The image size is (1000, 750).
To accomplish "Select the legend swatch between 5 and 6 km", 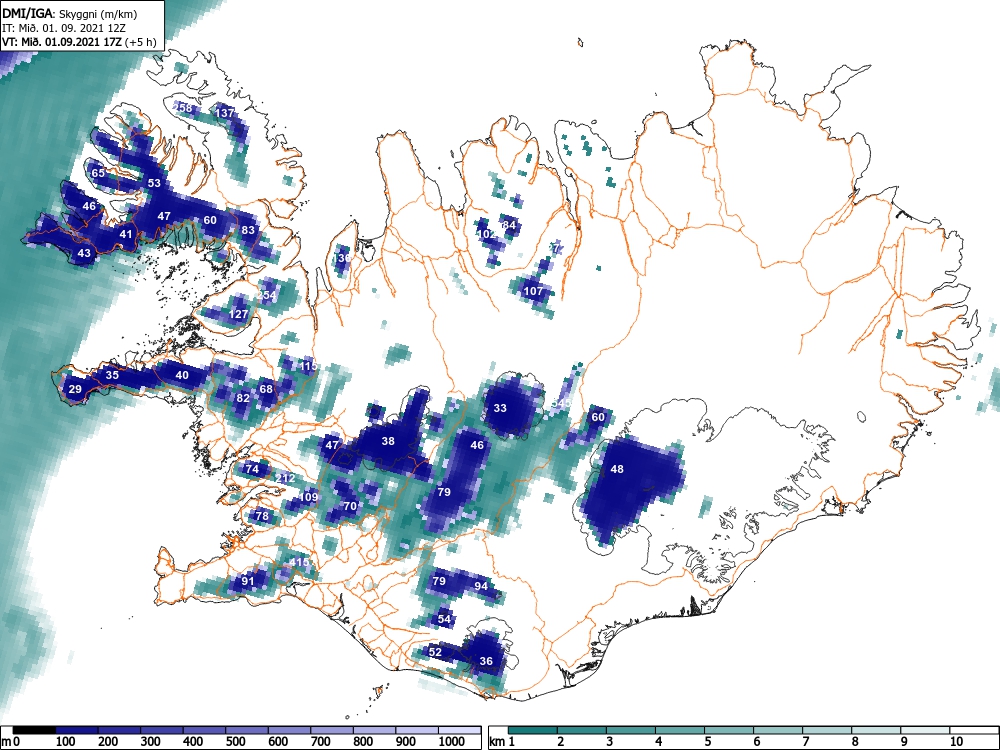I will (730, 730).
